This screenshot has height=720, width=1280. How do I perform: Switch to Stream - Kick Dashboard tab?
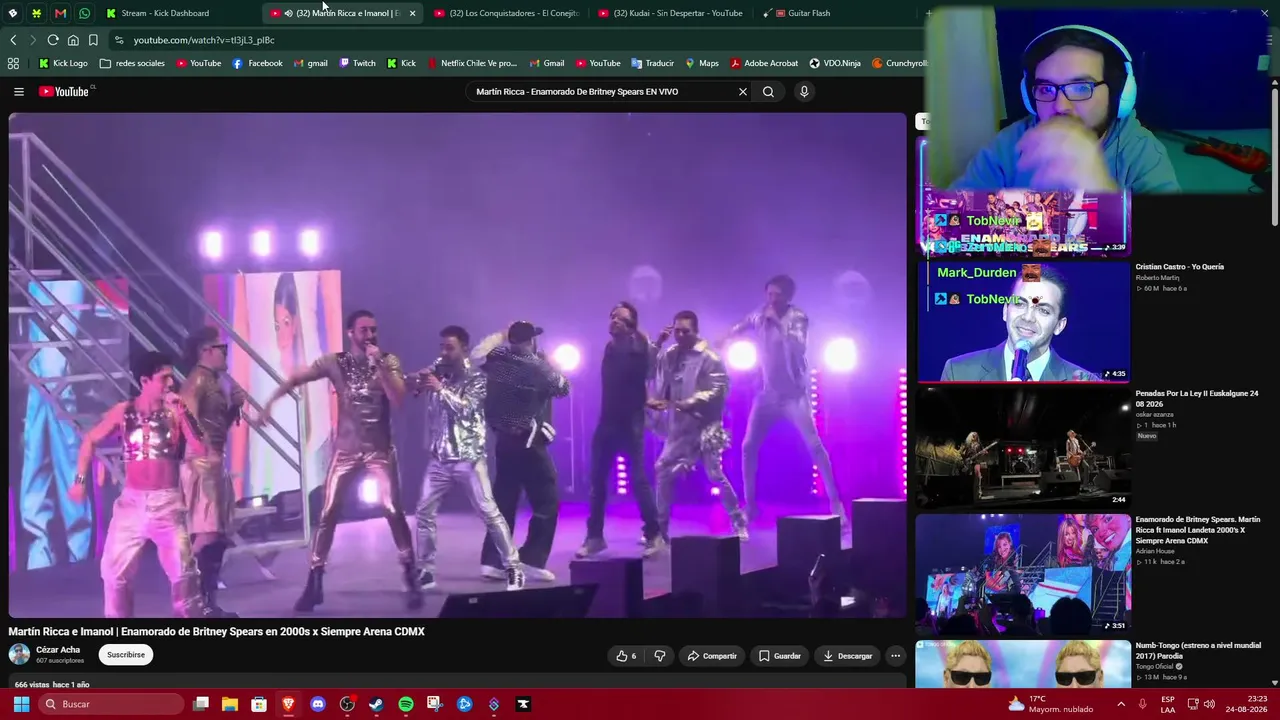(x=165, y=13)
